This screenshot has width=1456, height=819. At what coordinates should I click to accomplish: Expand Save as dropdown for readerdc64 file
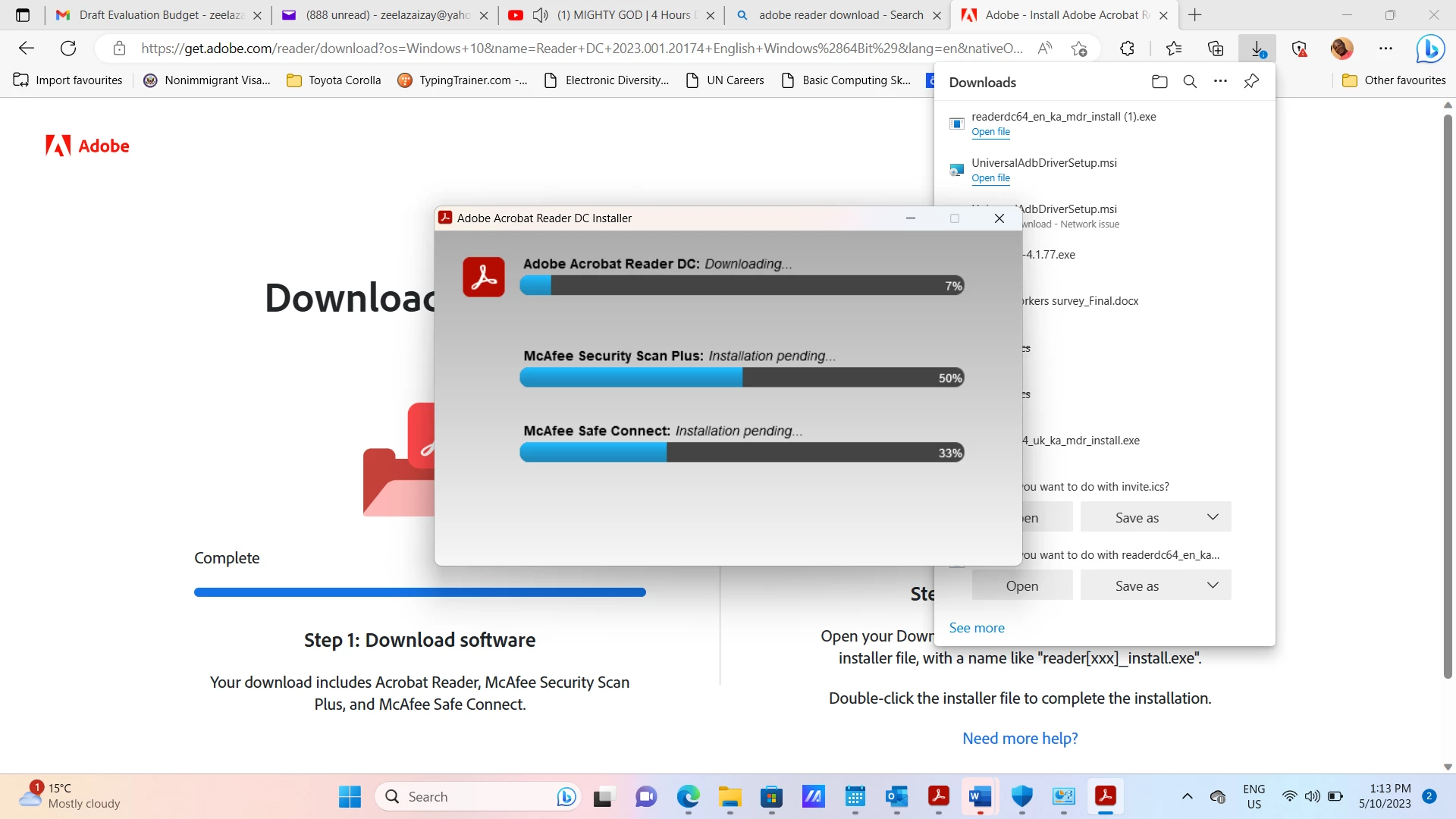pos(1213,585)
